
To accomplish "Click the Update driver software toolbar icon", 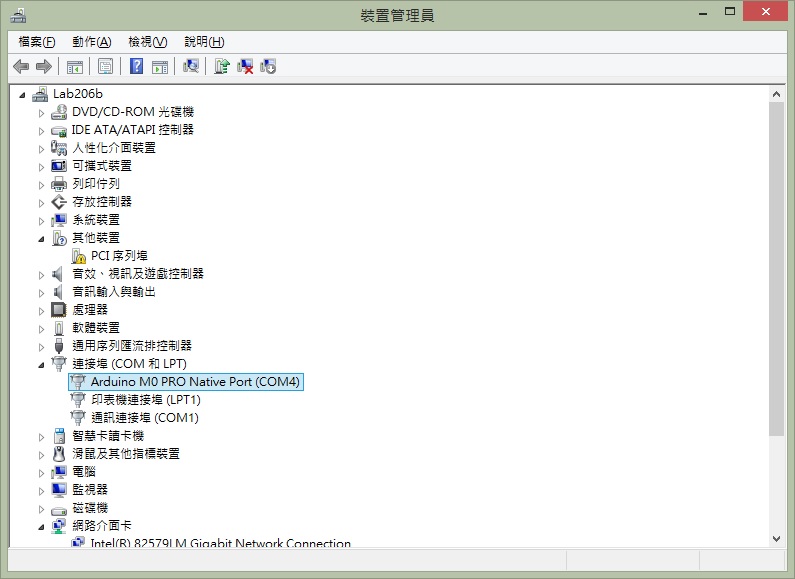I will pyautogui.click(x=222, y=66).
